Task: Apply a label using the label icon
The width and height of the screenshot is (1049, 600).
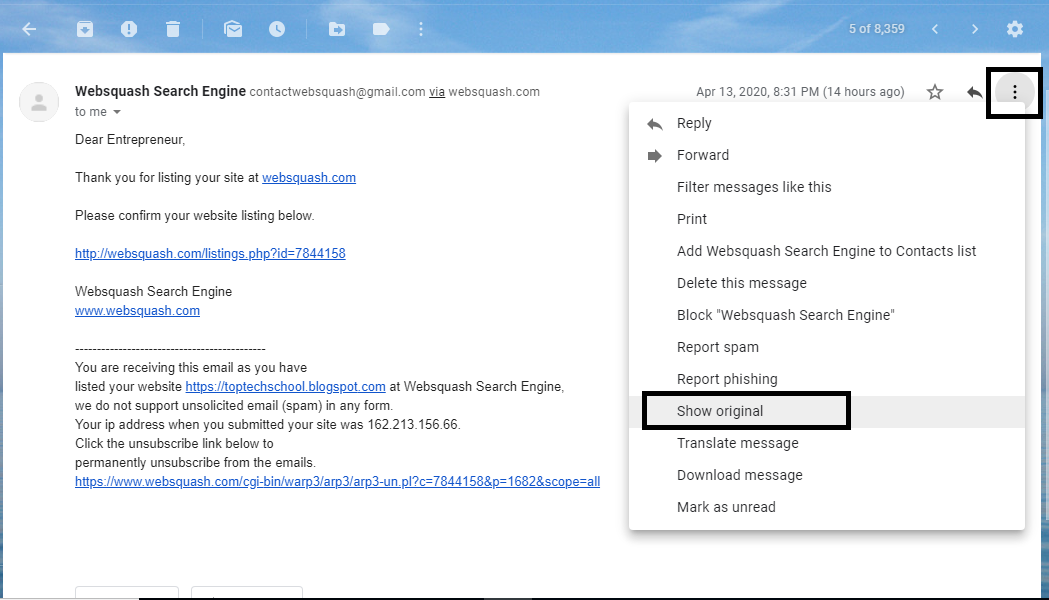Action: 381,29
